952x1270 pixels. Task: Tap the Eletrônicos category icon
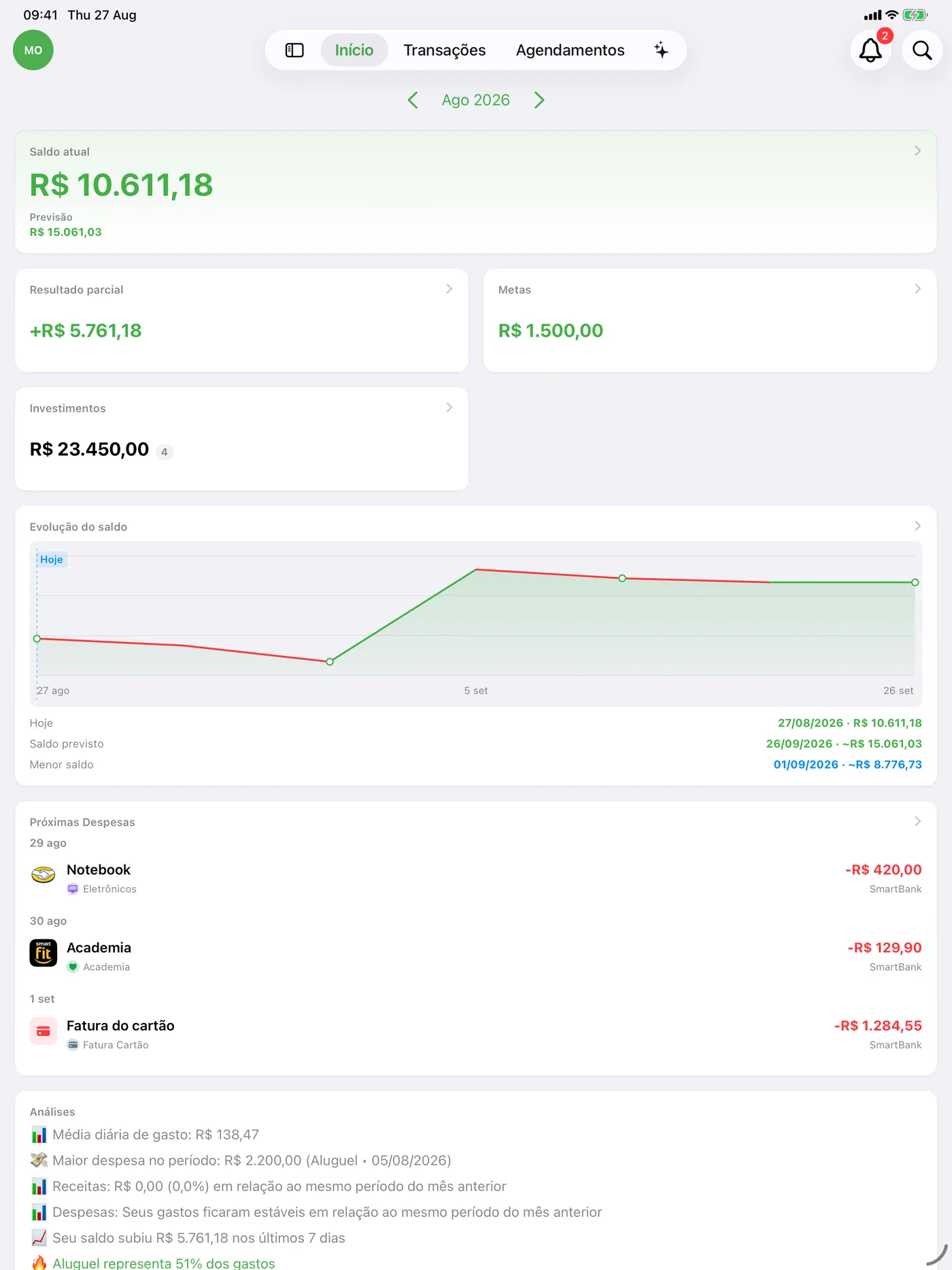pos(73,889)
